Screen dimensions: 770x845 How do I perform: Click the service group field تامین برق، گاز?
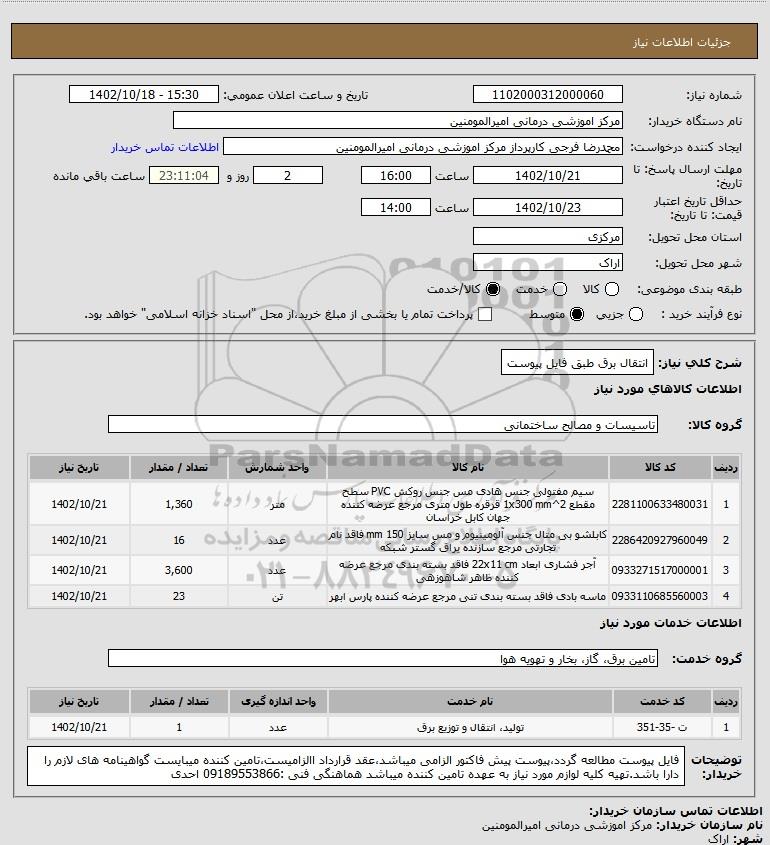click(383, 659)
